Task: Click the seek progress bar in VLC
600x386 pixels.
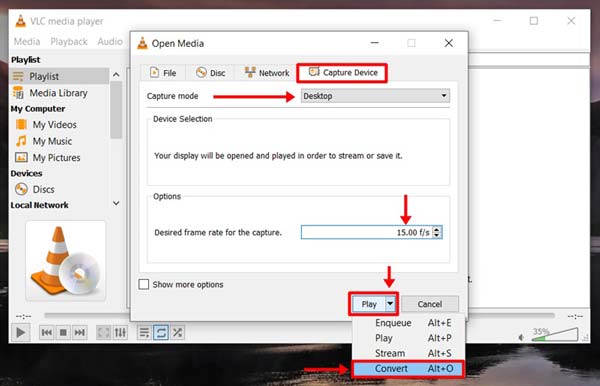Action: coord(299,316)
